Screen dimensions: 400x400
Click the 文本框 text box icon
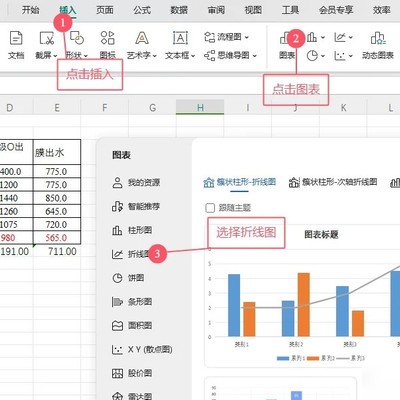click(x=180, y=38)
